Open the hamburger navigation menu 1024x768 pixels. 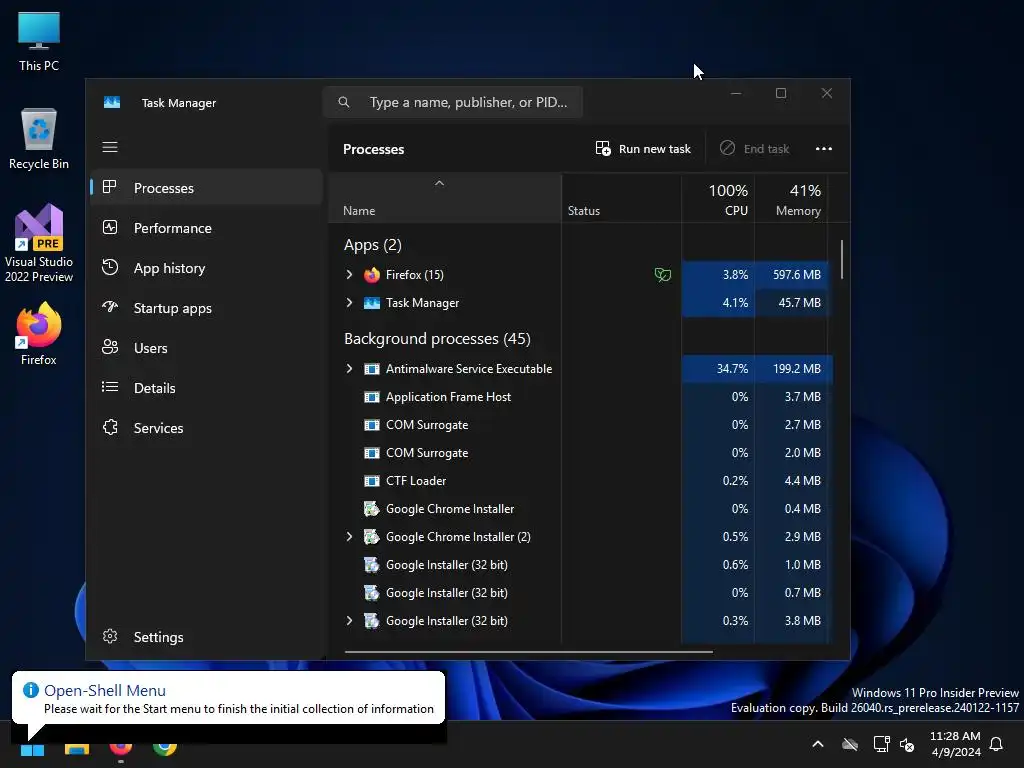coord(110,147)
